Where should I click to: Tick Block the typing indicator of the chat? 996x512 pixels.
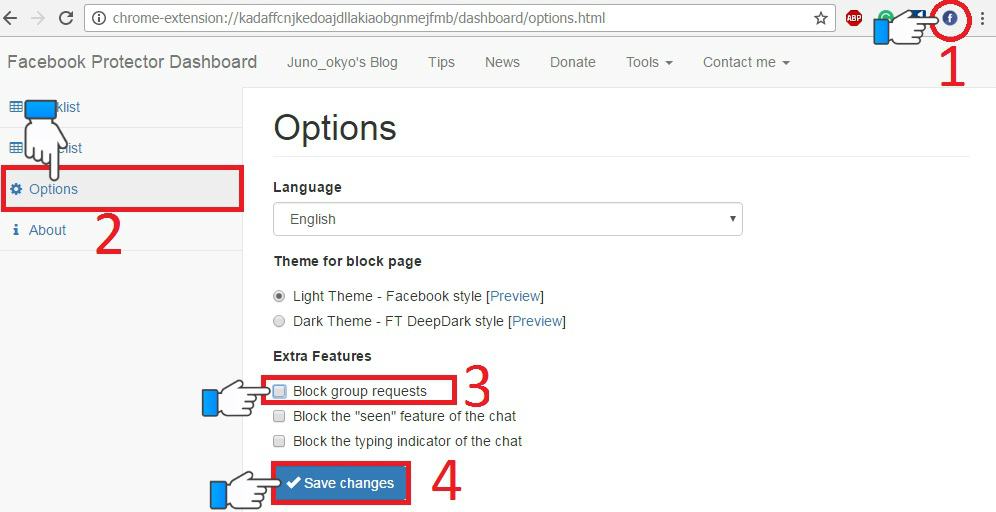pyautogui.click(x=279, y=441)
